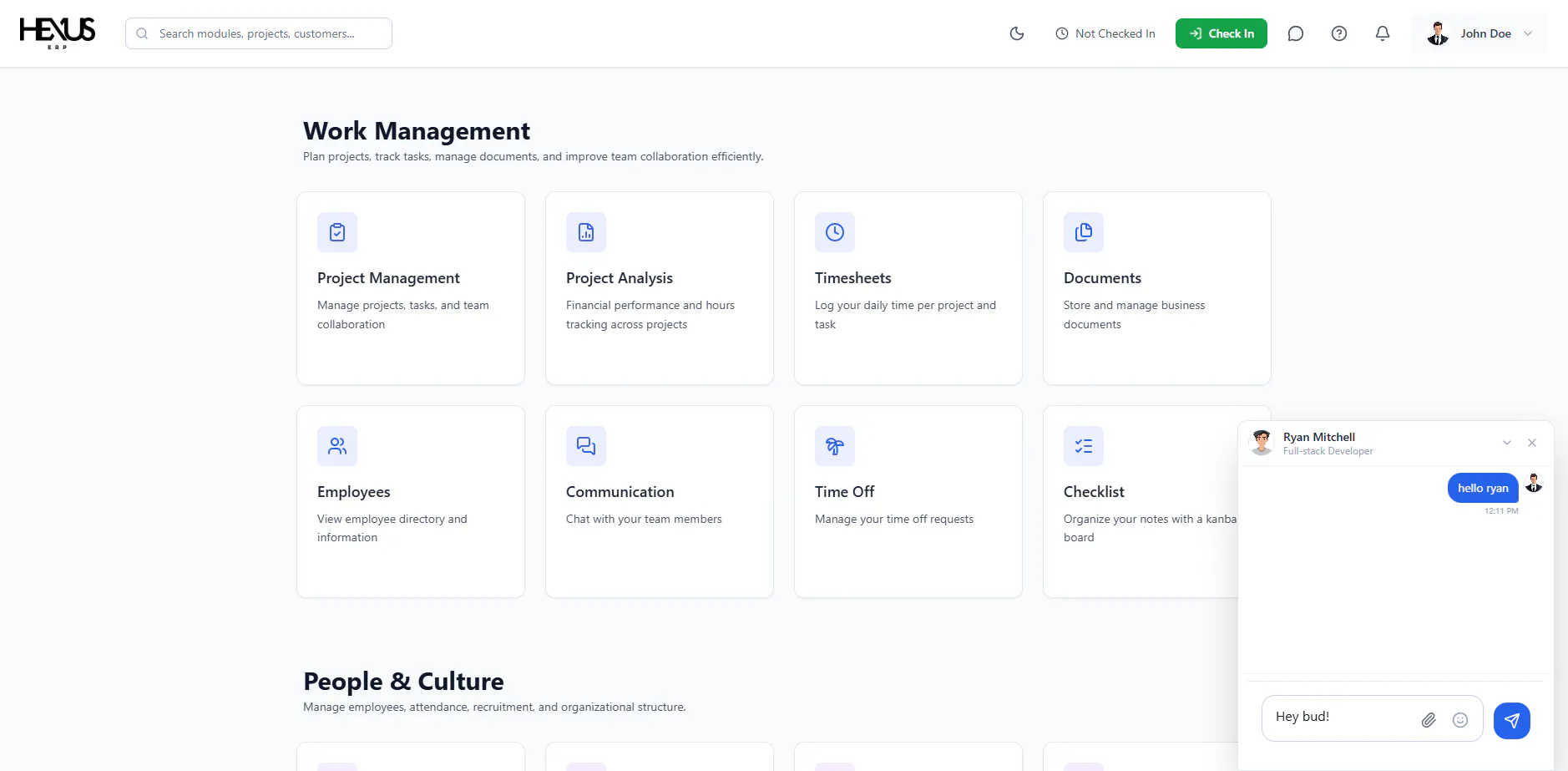Click the 'Ryan Mitchell' name in chat header
Image resolution: width=1568 pixels, height=771 pixels.
tap(1319, 437)
